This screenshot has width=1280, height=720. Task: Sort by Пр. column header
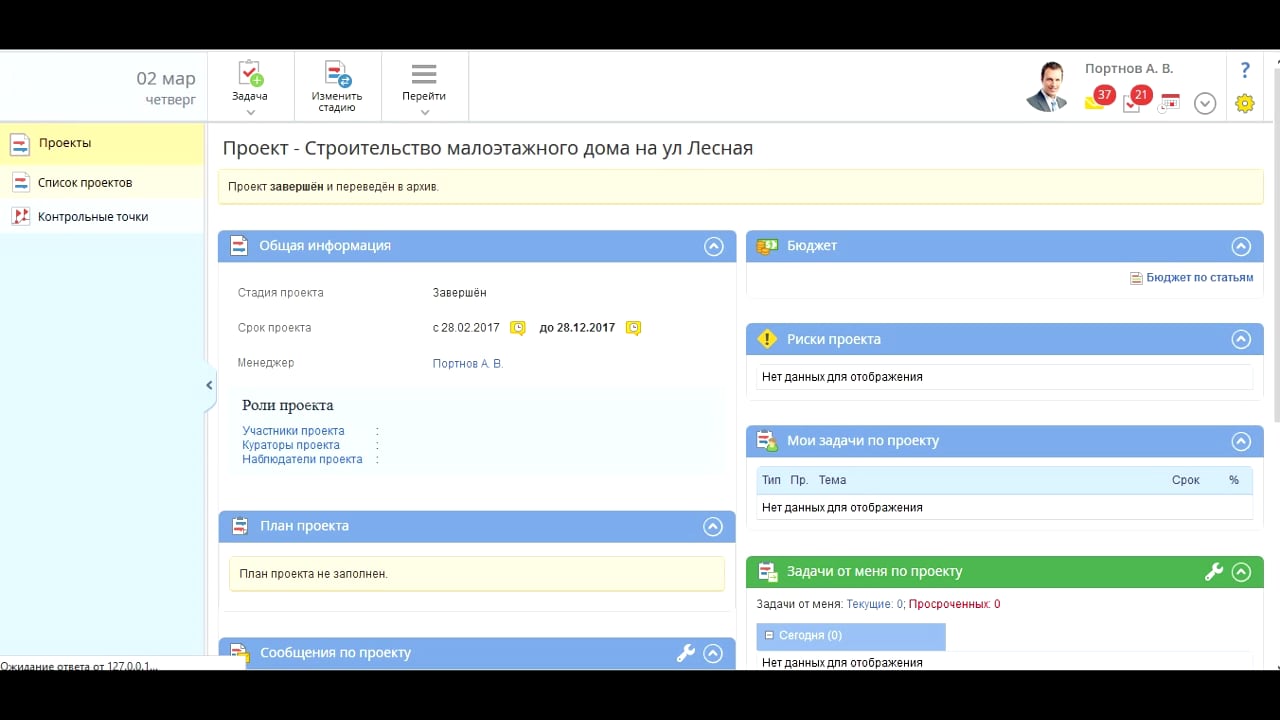799,480
